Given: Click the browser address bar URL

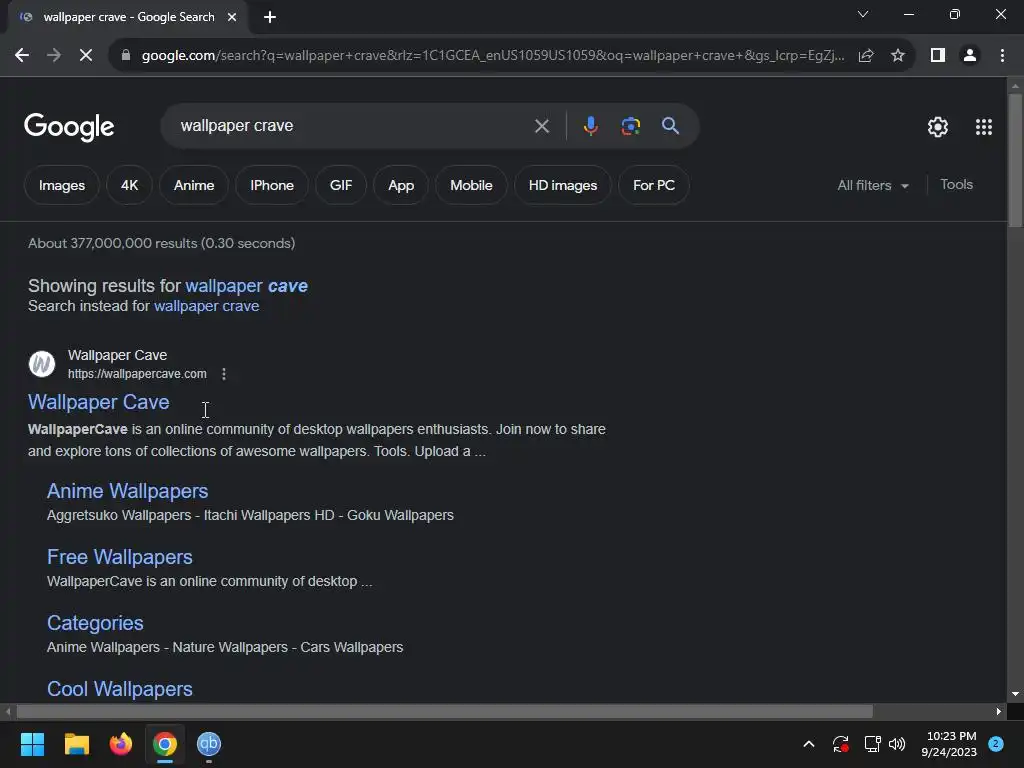Looking at the screenshot, I should 492,56.
